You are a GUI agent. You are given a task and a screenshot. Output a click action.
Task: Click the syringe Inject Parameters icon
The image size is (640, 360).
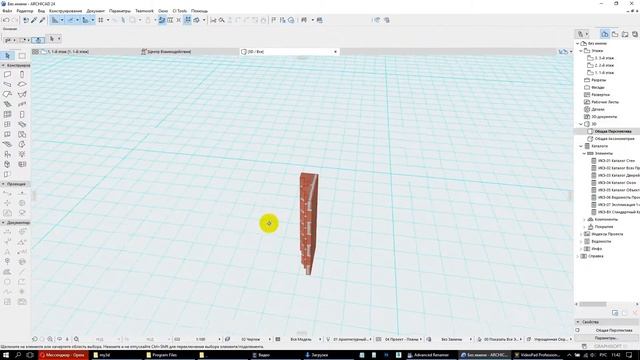[42, 20]
